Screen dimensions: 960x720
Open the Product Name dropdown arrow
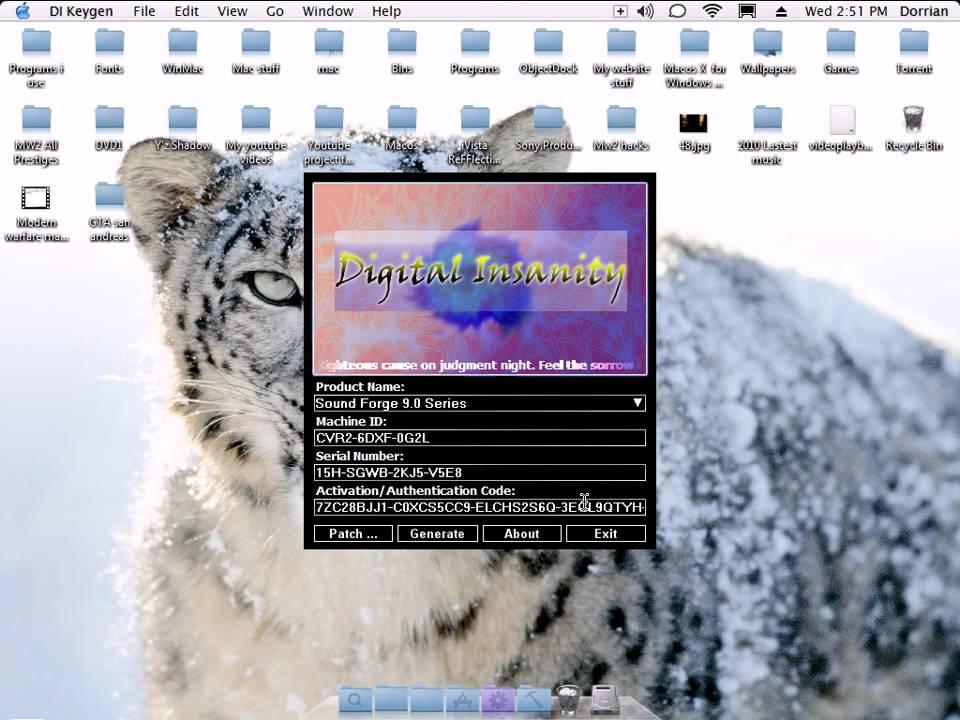637,403
